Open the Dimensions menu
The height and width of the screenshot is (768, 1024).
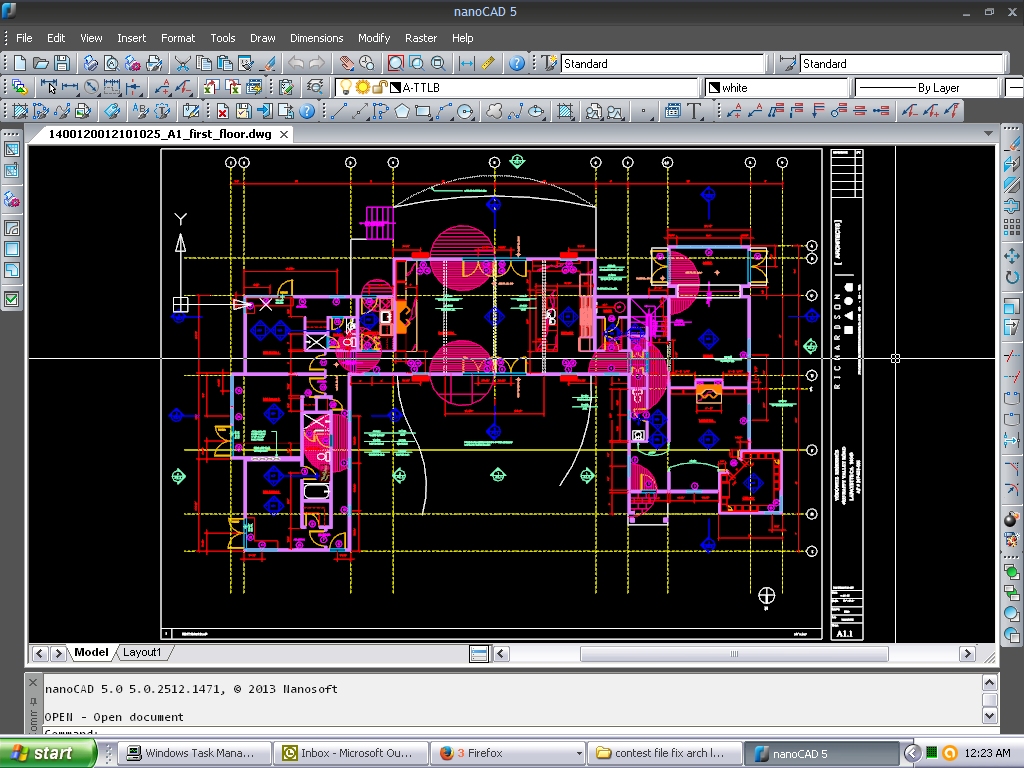316,38
